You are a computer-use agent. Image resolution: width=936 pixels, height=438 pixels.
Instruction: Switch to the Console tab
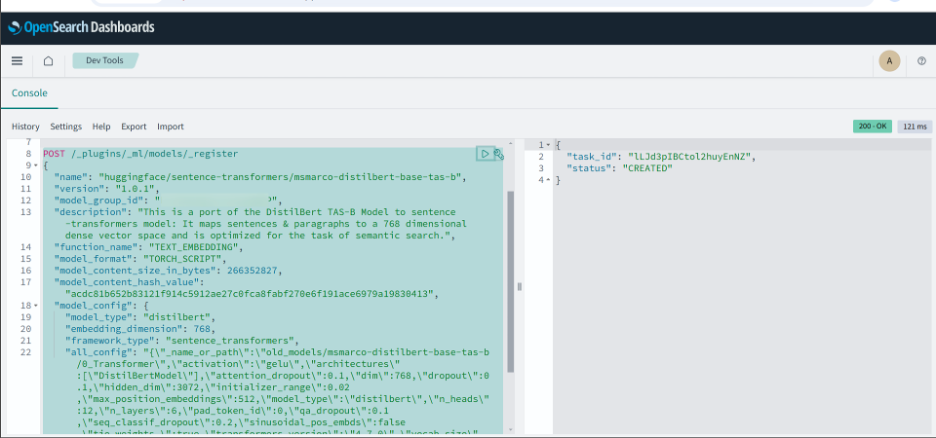click(x=29, y=93)
